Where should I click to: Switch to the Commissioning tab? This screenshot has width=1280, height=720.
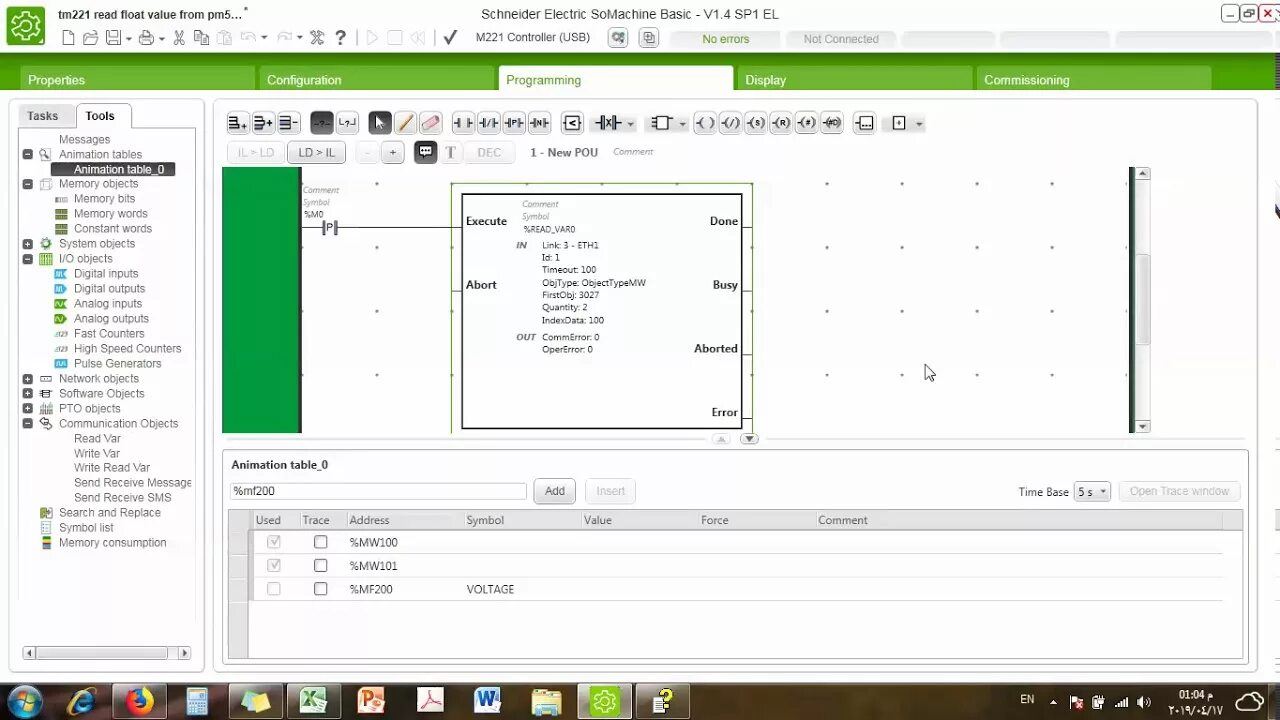[1094, 79]
